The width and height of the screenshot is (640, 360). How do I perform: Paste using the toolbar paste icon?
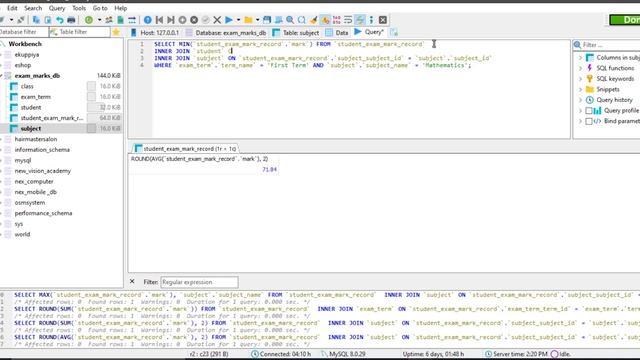48,20
